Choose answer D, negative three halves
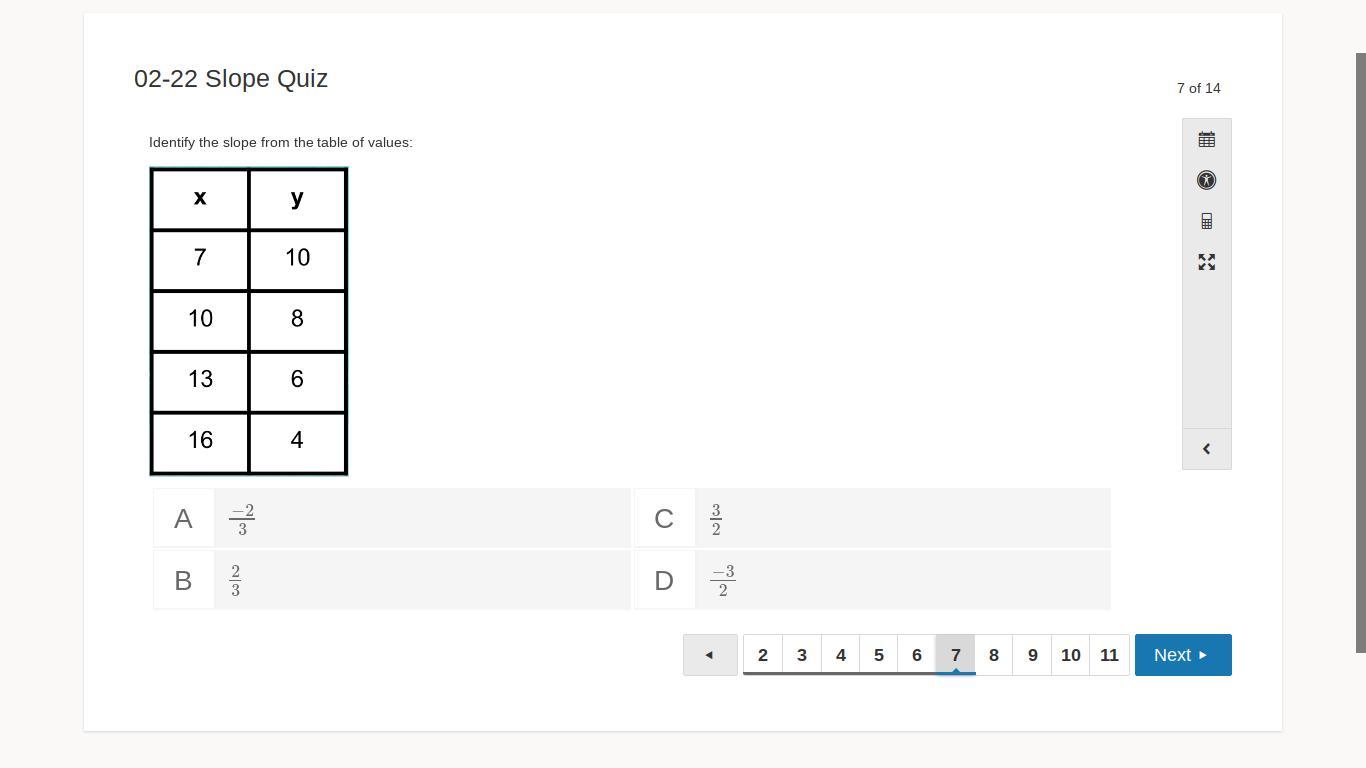This screenshot has height=768, width=1366. pyautogui.click(x=872, y=580)
